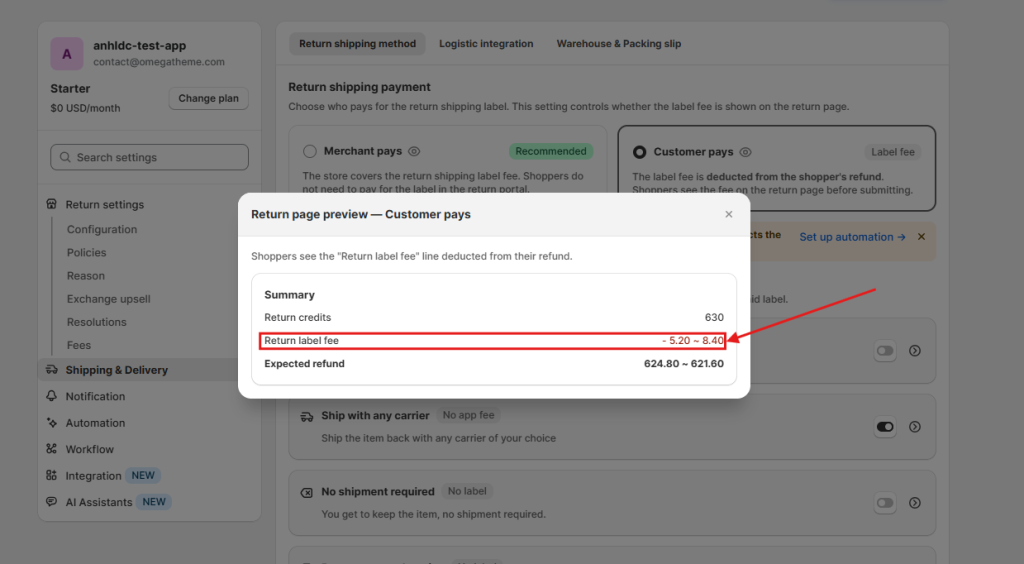The width and height of the screenshot is (1024, 564).
Task: Click the Shipping & Delivery truck icon
Action: [x=52, y=369]
